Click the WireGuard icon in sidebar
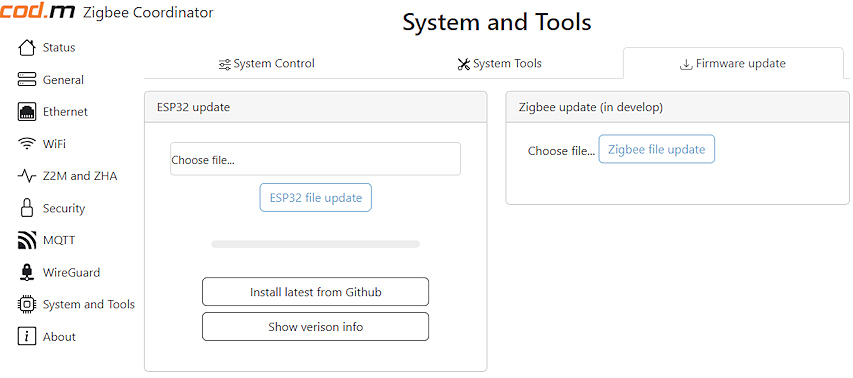The height and width of the screenshot is (378, 853). tap(27, 272)
